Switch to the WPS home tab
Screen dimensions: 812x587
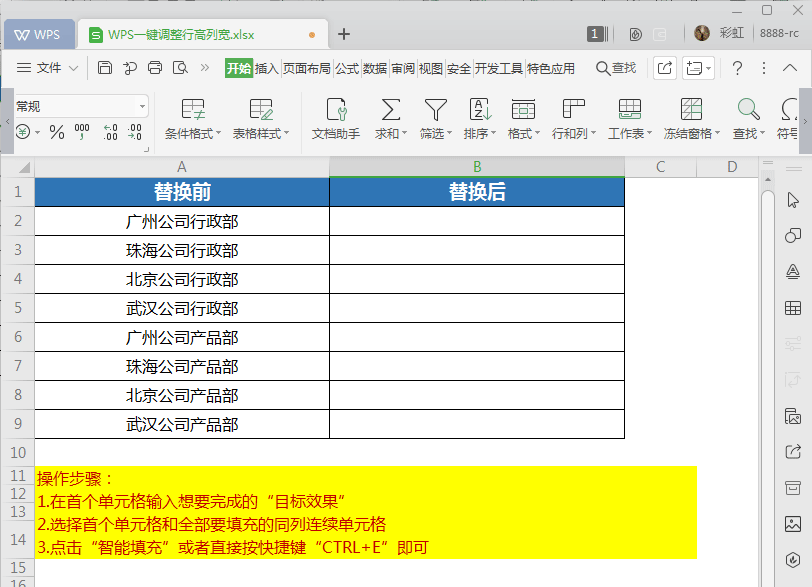click(38, 35)
